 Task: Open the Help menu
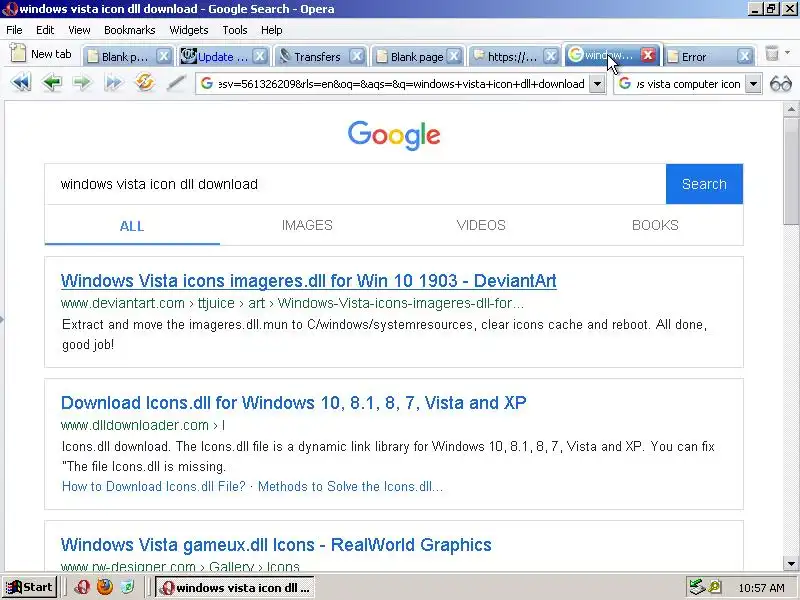pyautogui.click(x=271, y=30)
